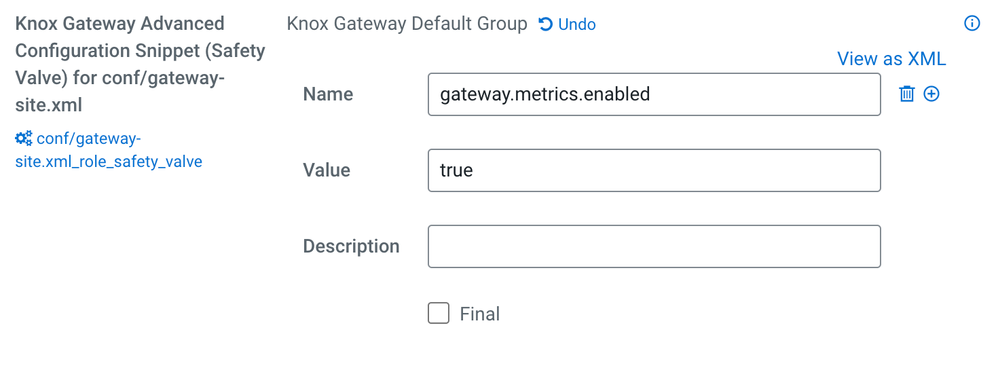
Task: Enable the Final checkbox
Action: [x=439, y=313]
